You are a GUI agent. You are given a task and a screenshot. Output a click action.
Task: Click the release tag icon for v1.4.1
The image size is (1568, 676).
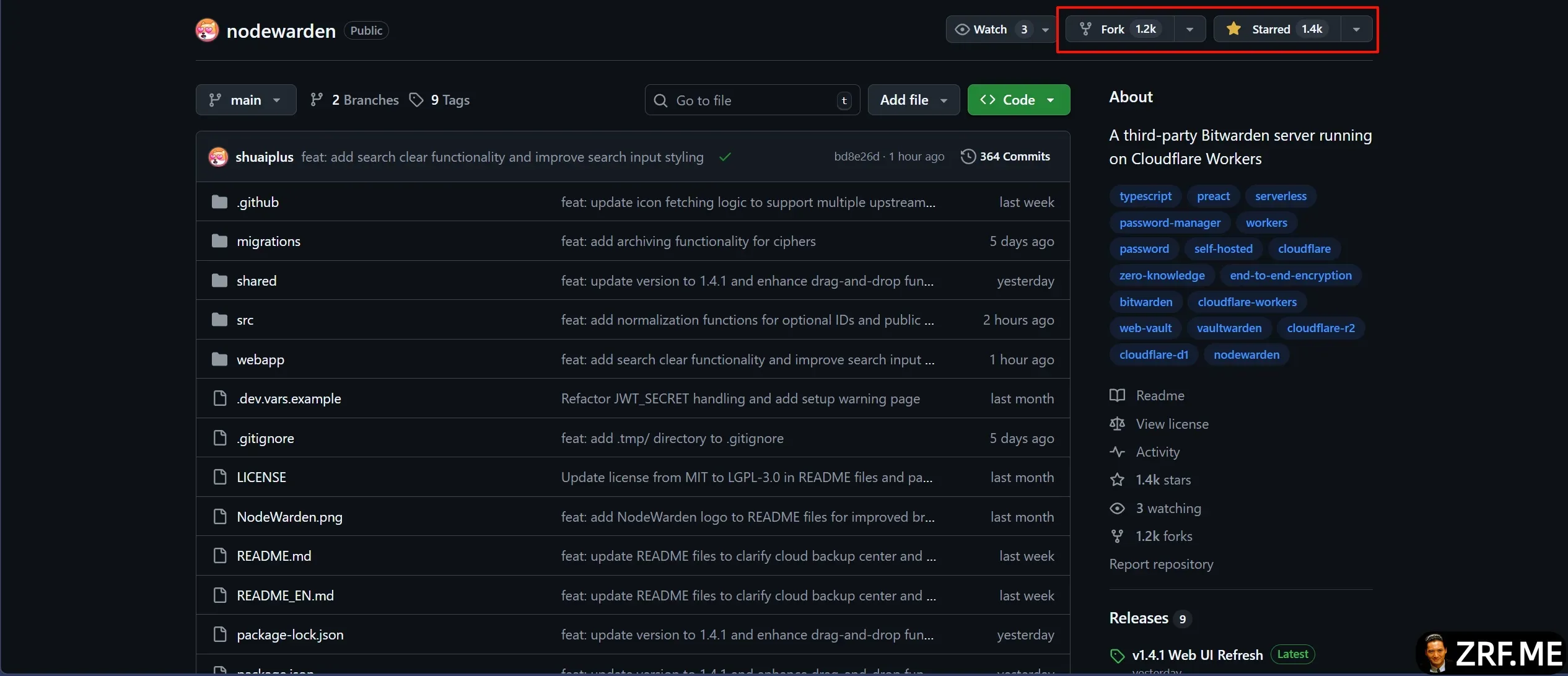pos(1117,656)
